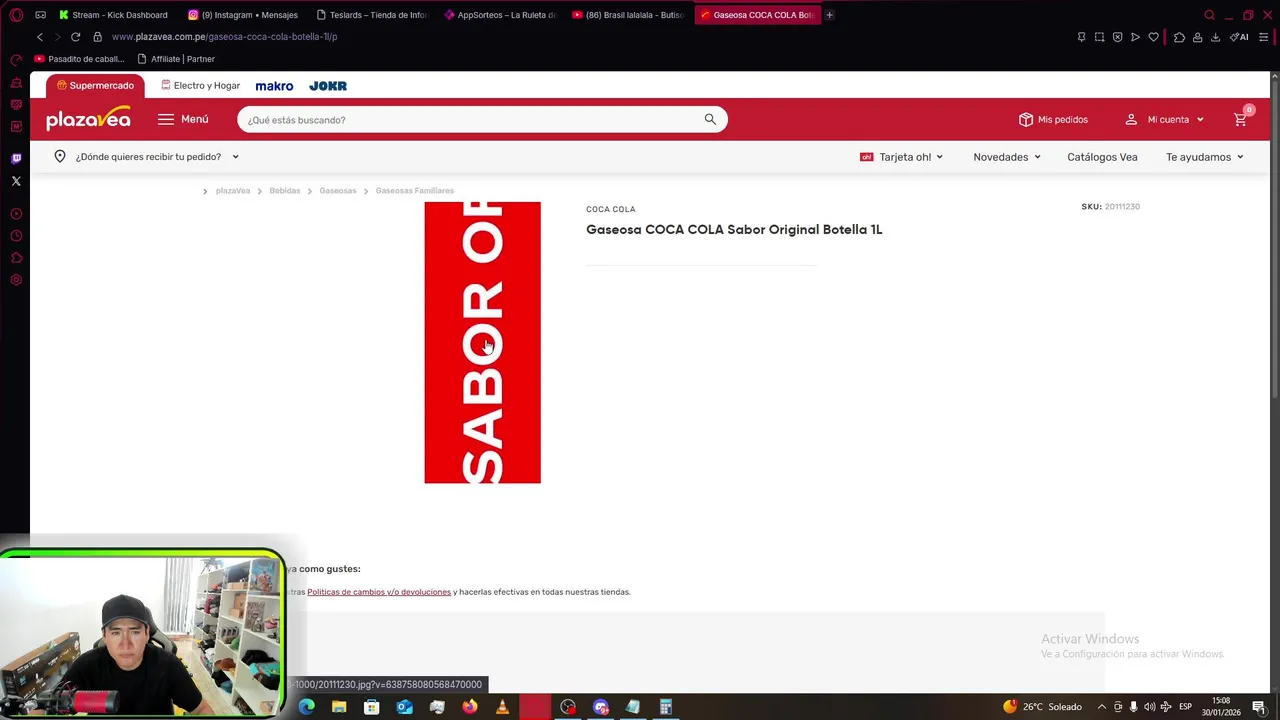Image resolution: width=1280 pixels, height=720 pixels.
Task: Click the address bar URL
Action: point(224,37)
